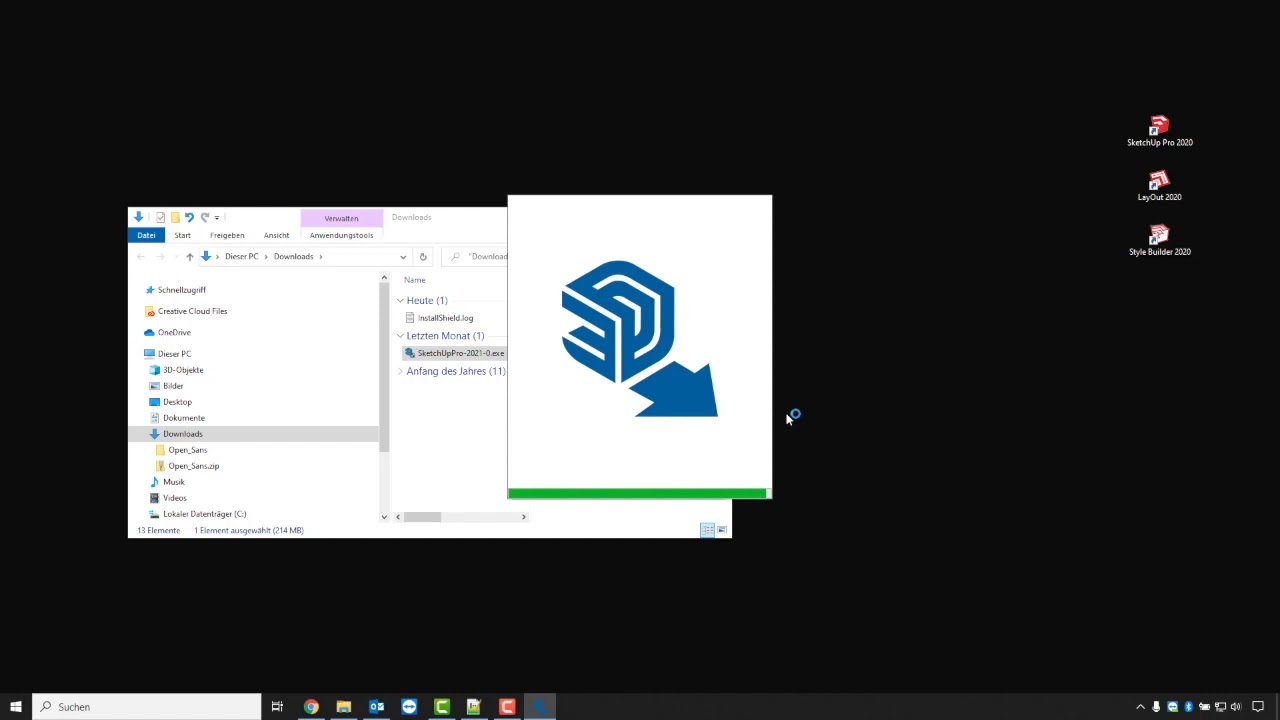Click the chevron after Downloads in address bar

(x=320, y=257)
